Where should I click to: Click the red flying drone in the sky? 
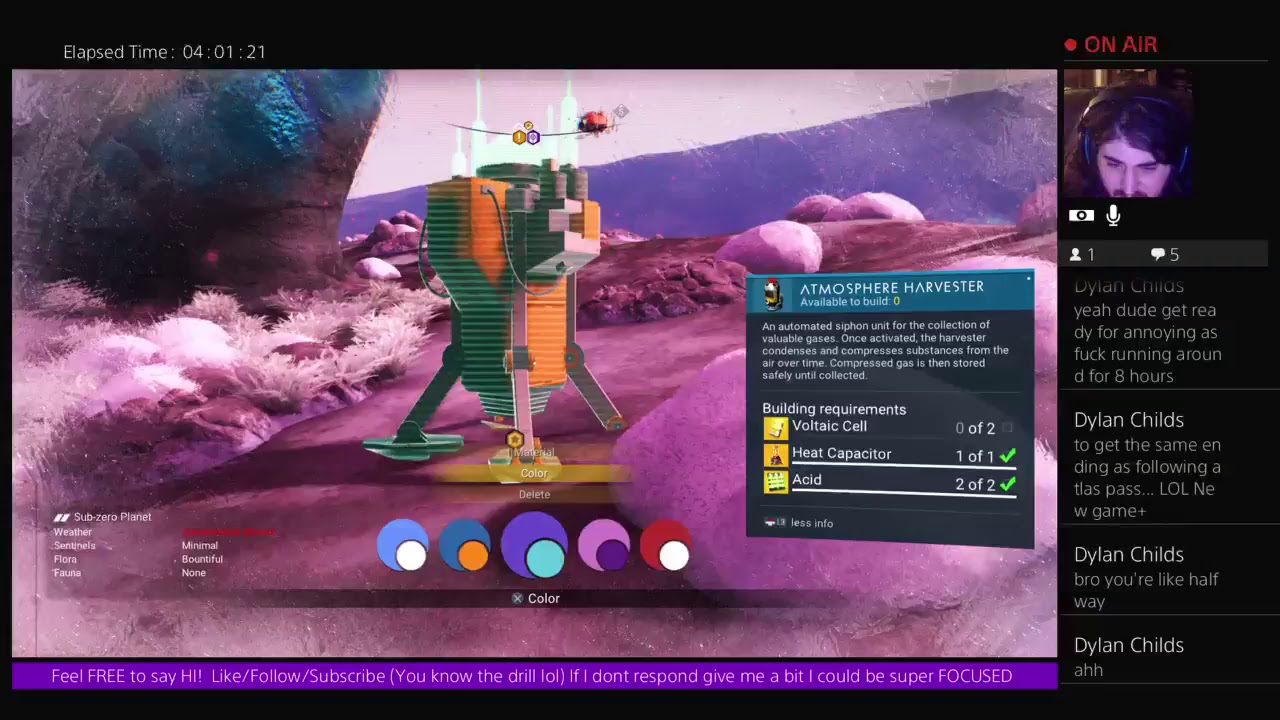[596, 122]
